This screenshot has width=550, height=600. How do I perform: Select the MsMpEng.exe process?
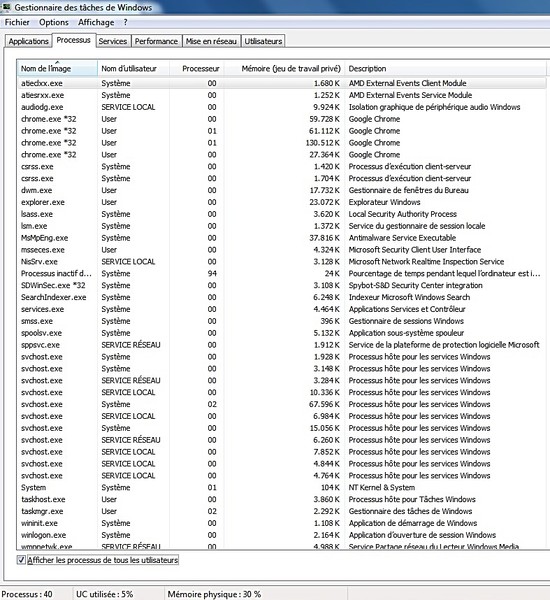click(282, 238)
